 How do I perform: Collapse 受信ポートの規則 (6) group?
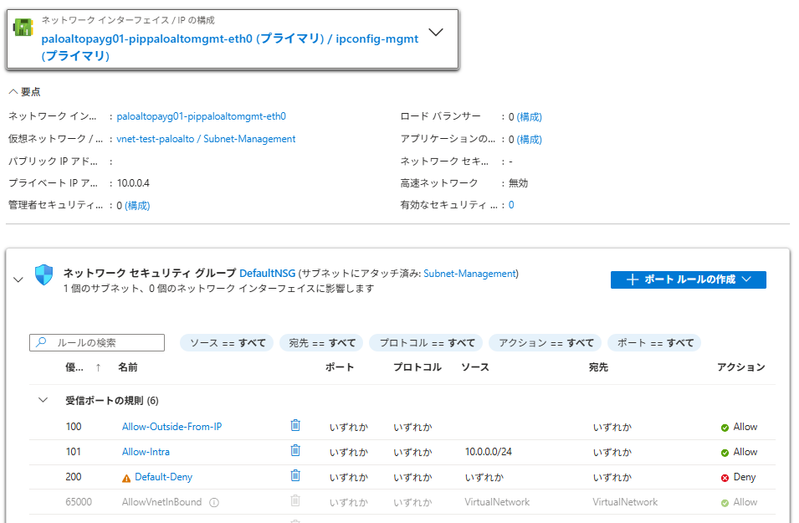click(43, 400)
